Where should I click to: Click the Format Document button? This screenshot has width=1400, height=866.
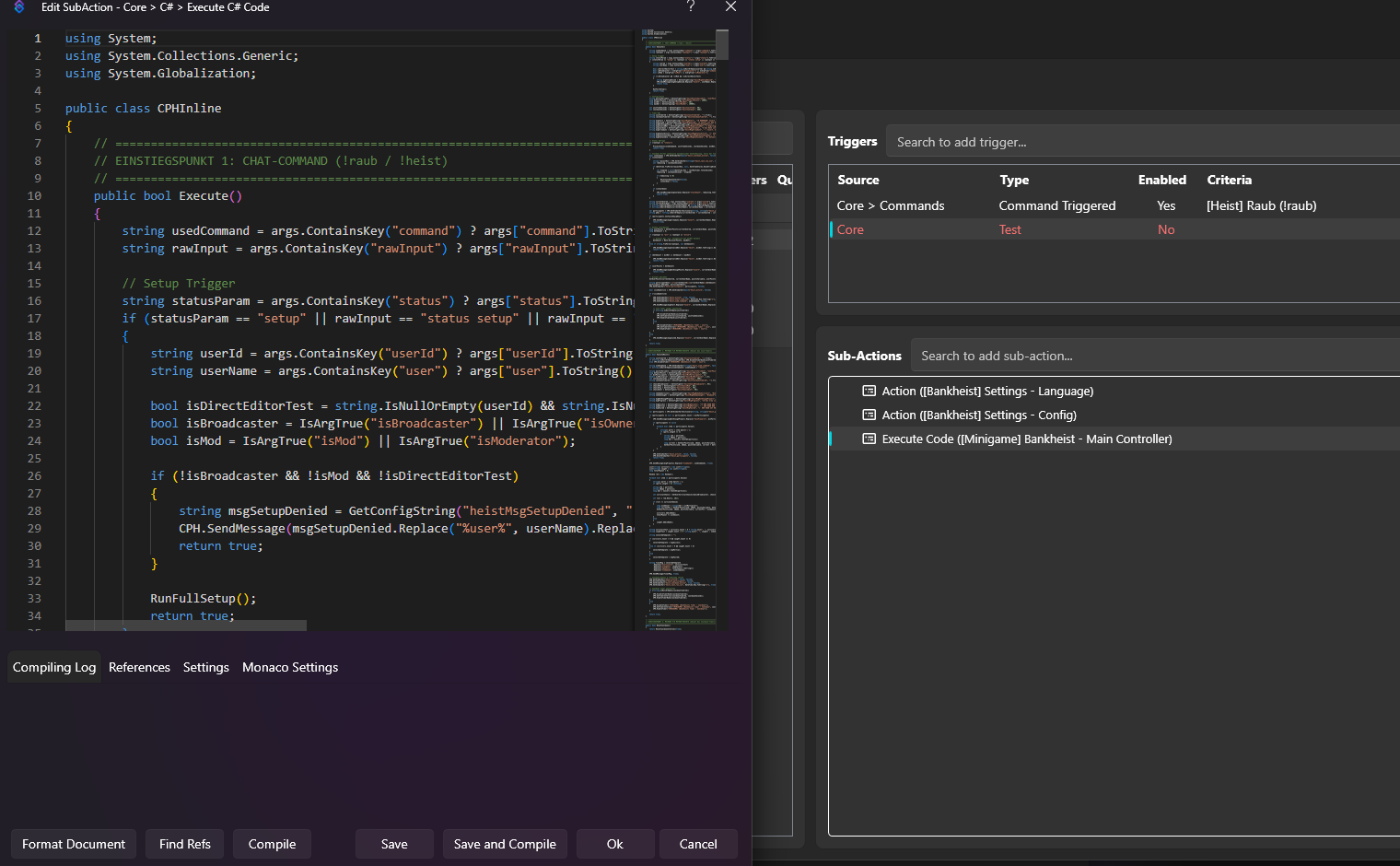74,844
